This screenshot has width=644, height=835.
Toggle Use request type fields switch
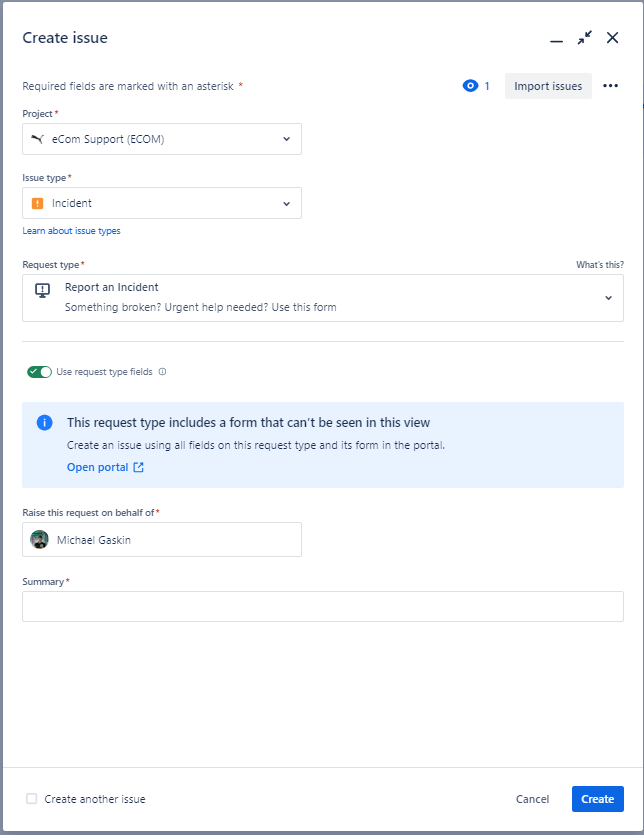(39, 372)
